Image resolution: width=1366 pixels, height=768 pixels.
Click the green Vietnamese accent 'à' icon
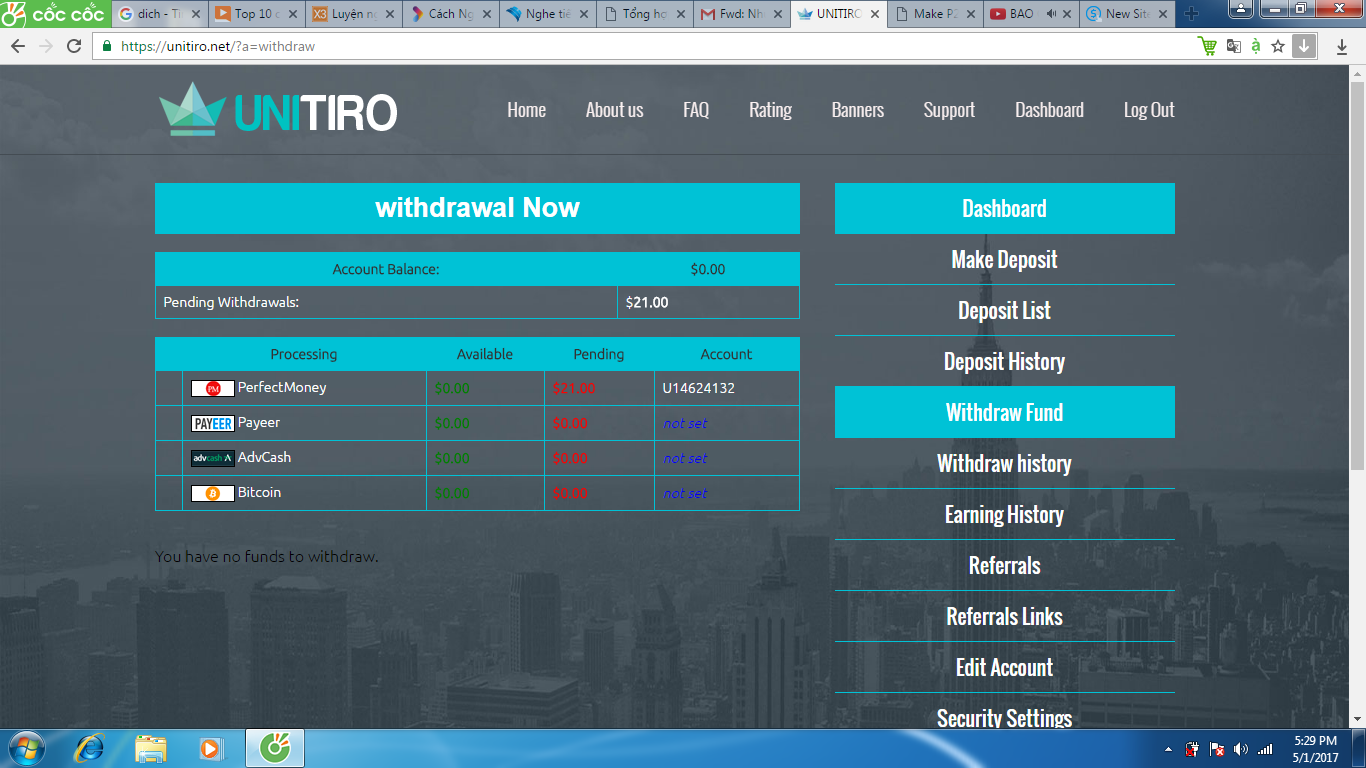coord(1255,46)
